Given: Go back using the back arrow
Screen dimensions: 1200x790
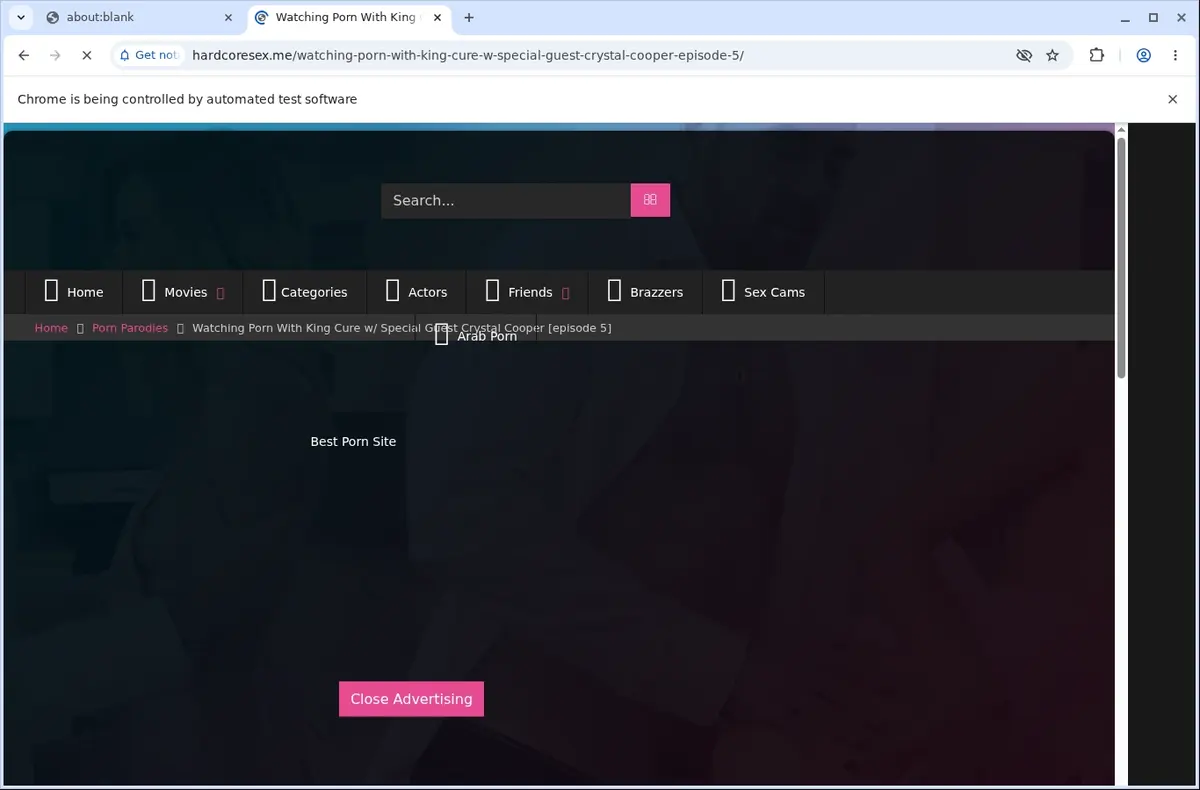Looking at the screenshot, I should 24,55.
